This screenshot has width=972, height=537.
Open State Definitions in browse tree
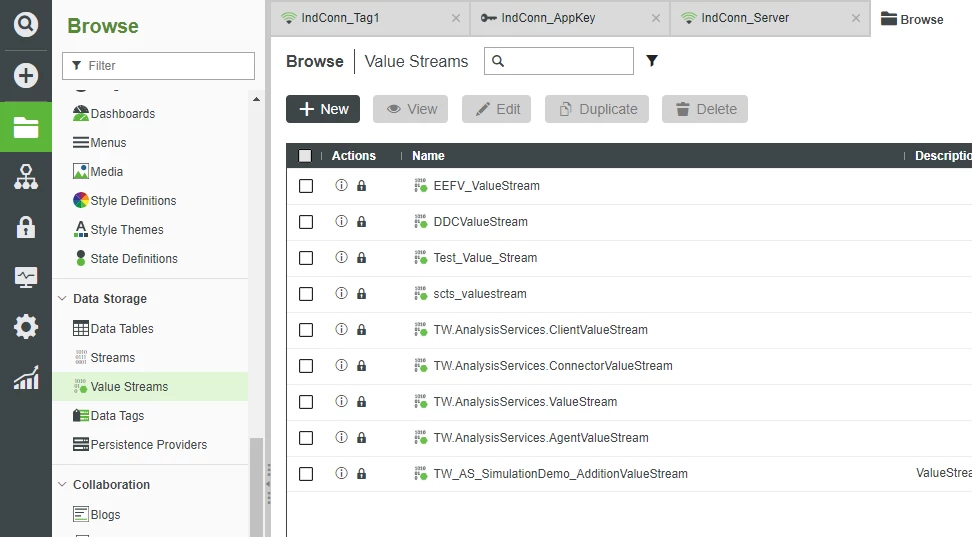pos(126,259)
